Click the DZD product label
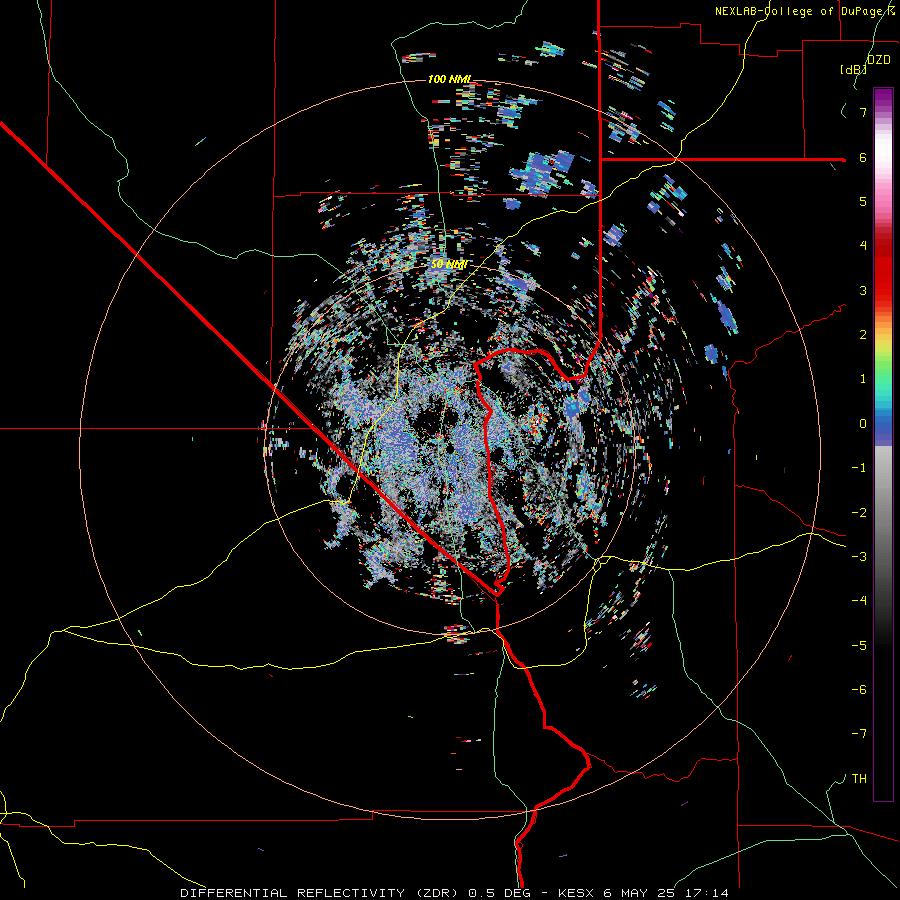 (878, 60)
